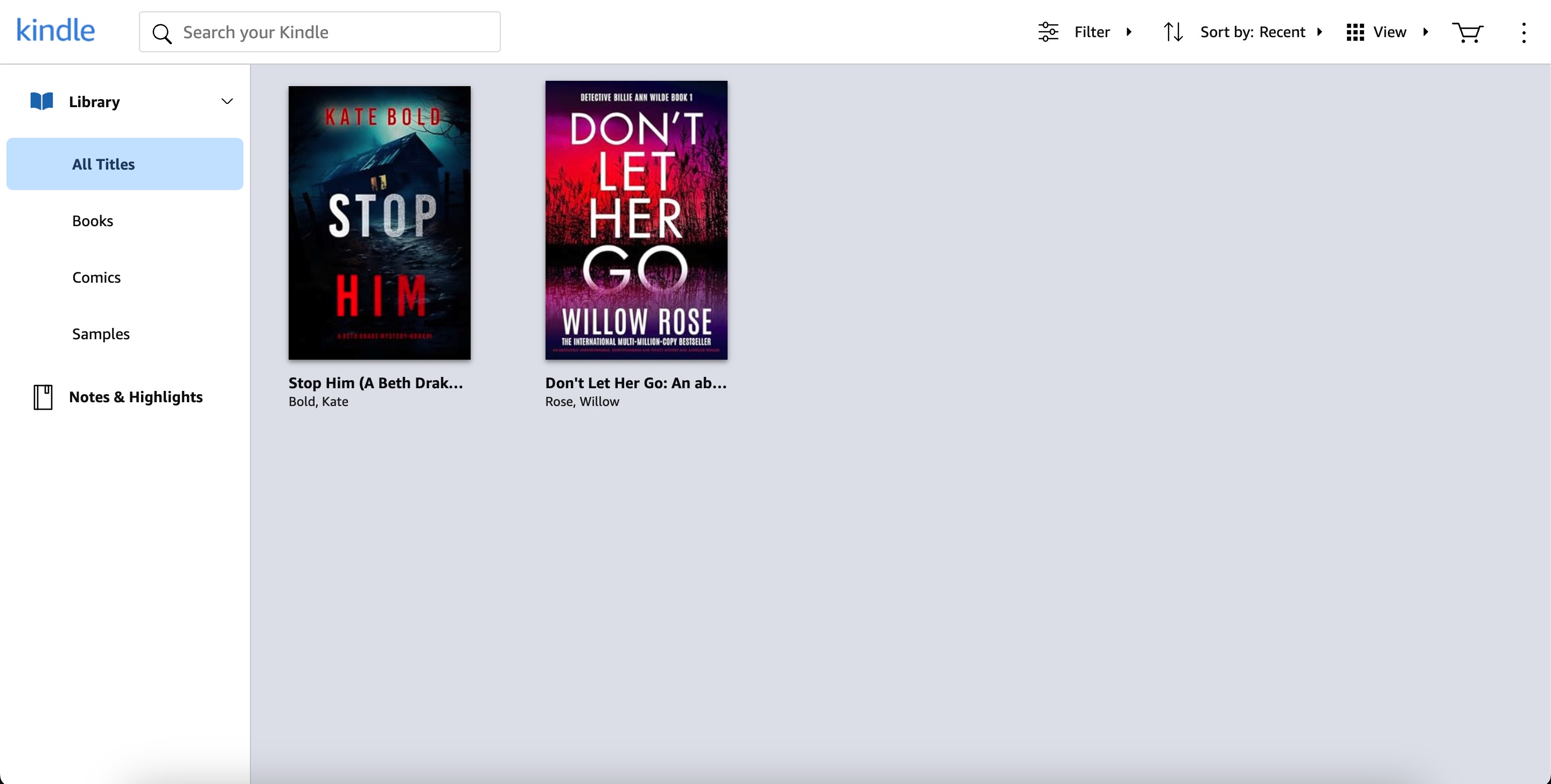Open the shopping cart
Image resolution: width=1551 pixels, height=784 pixels.
pos(1468,32)
